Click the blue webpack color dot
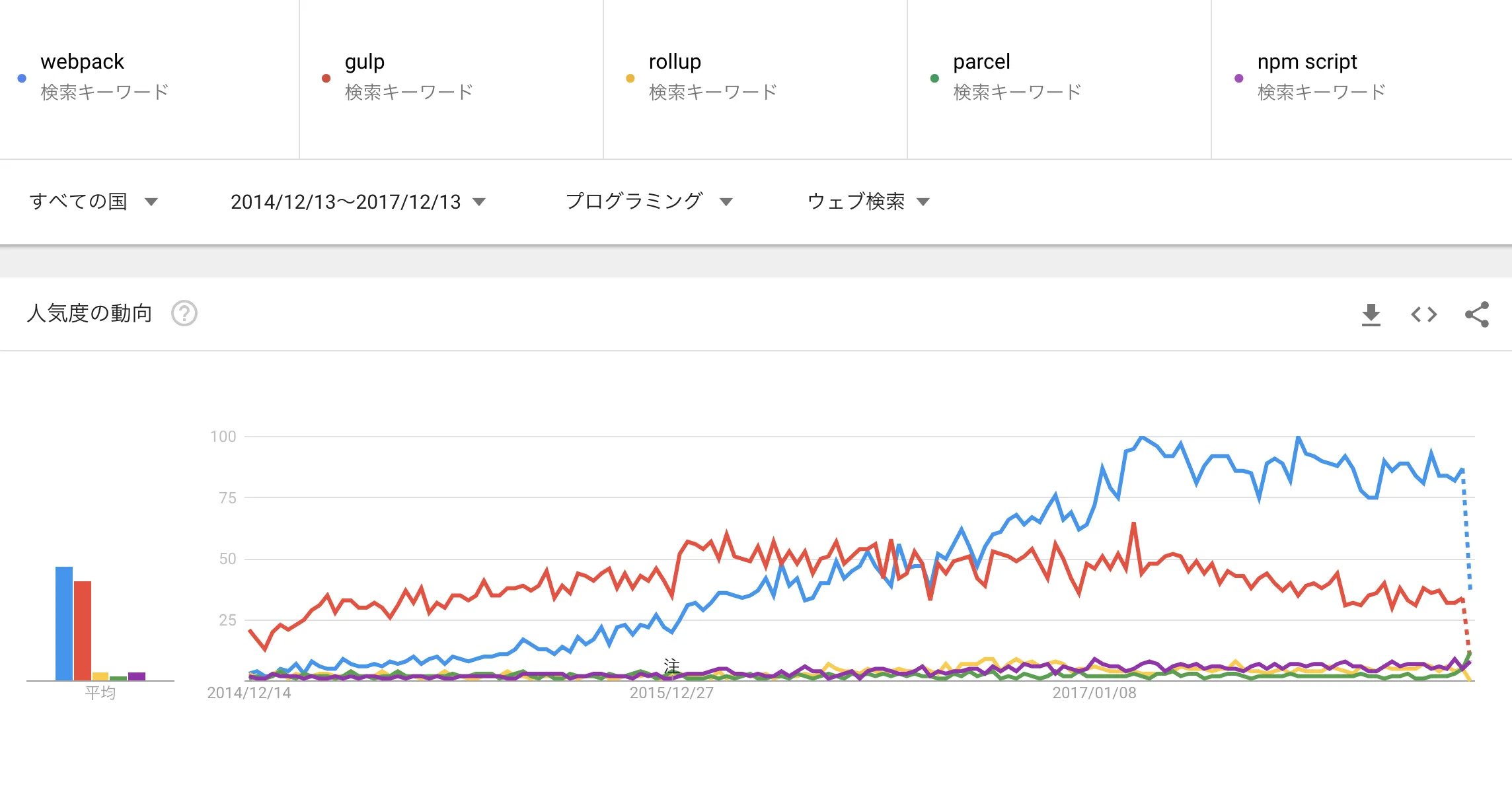This screenshot has width=1512, height=790. point(21,77)
